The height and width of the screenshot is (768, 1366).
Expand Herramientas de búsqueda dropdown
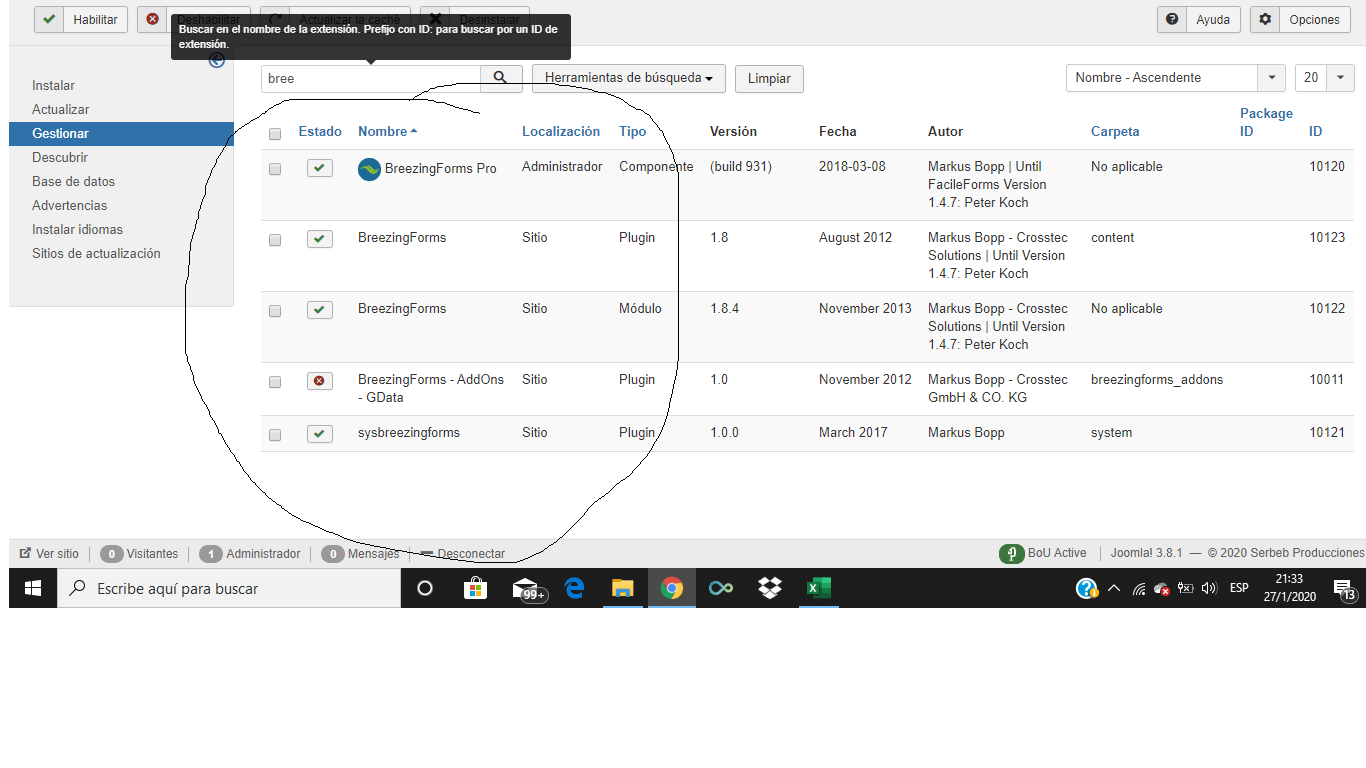click(x=628, y=78)
